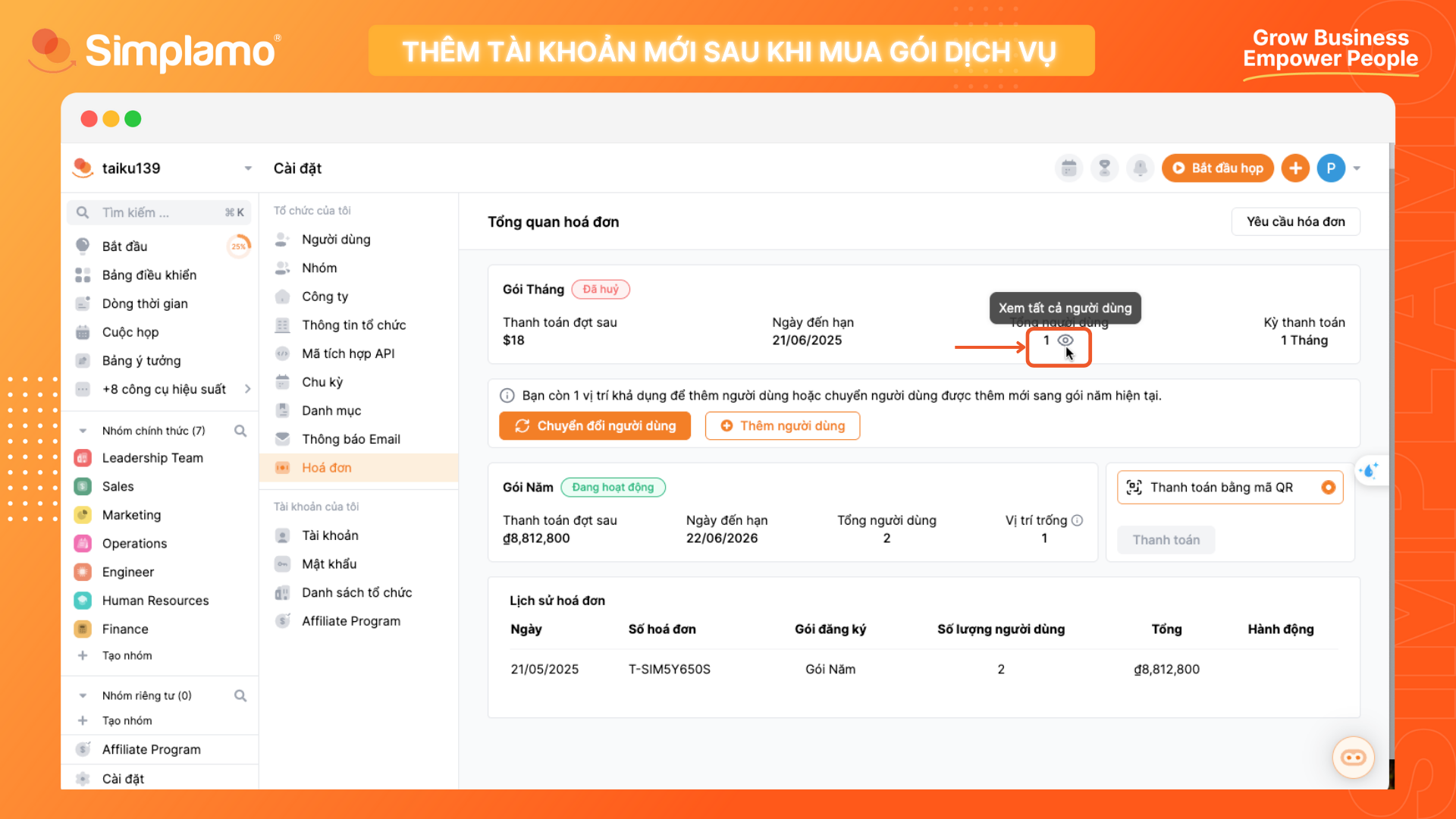Click the Đang hoạt động status badge
The width and height of the screenshot is (1456, 819).
coord(613,487)
